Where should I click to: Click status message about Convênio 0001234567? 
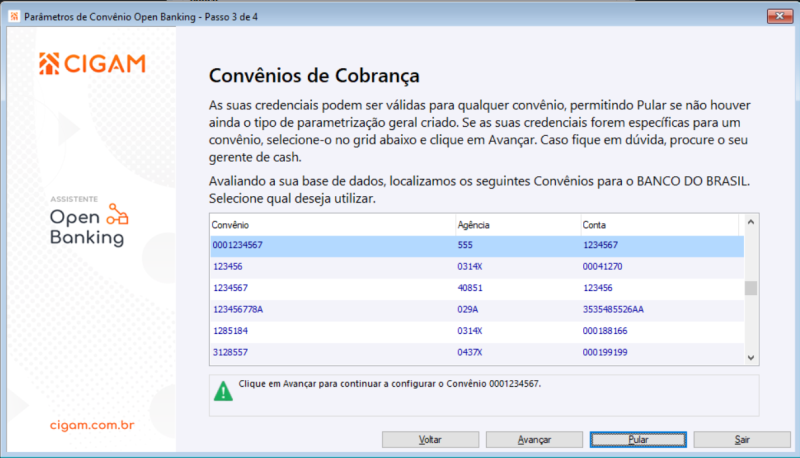(x=390, y=384)
